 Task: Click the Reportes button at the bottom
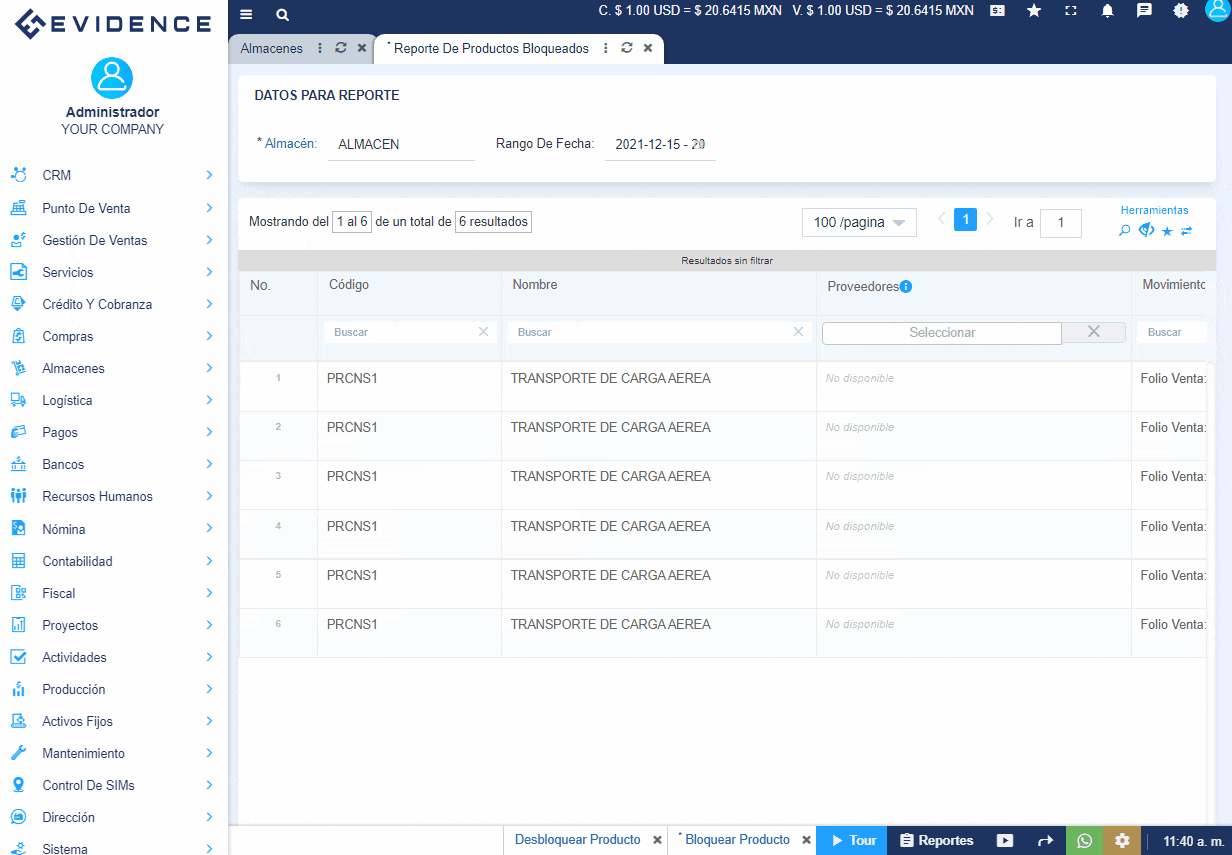tap(936, 841)
